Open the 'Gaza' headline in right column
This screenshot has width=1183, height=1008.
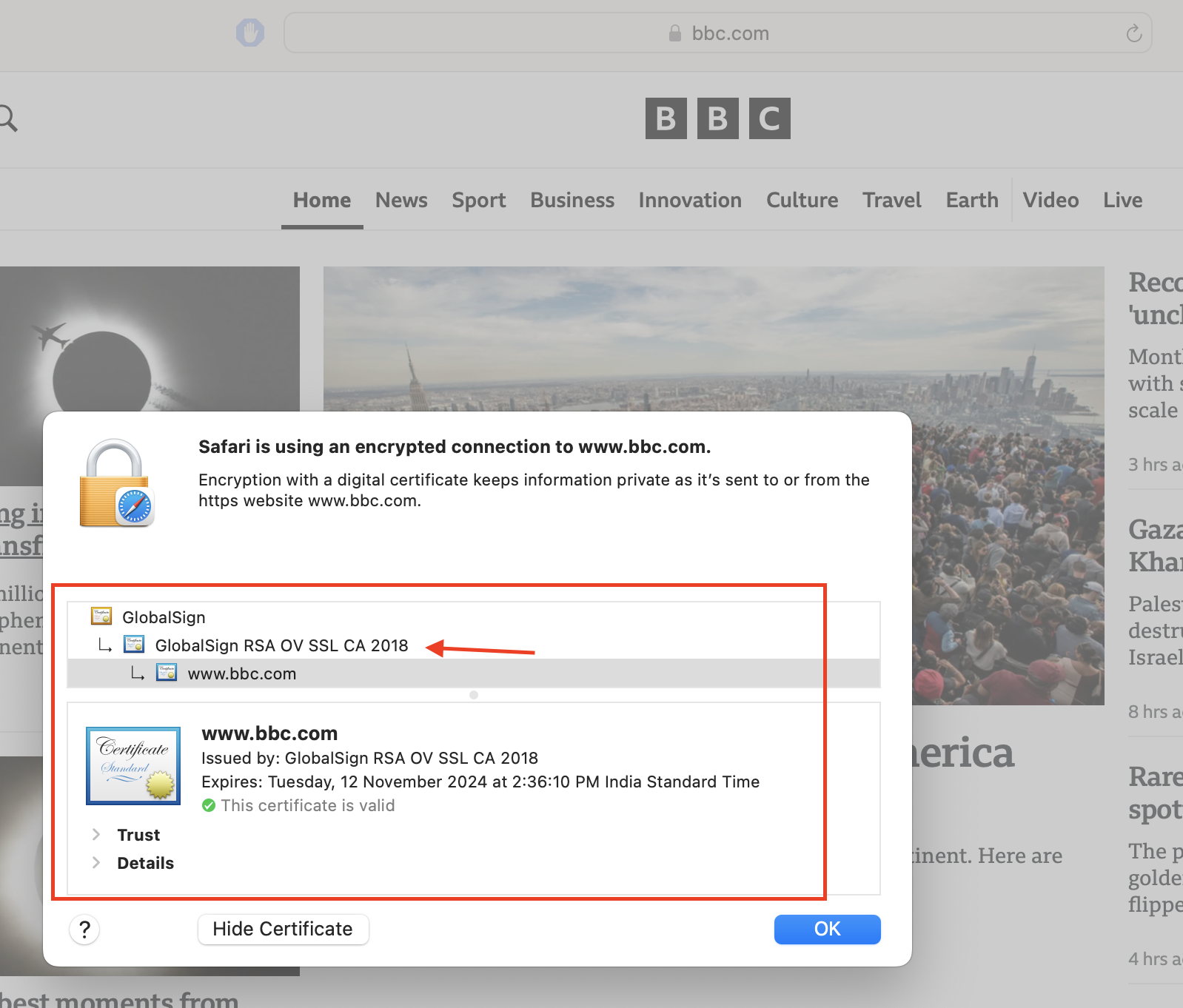tap(1156, 545)
